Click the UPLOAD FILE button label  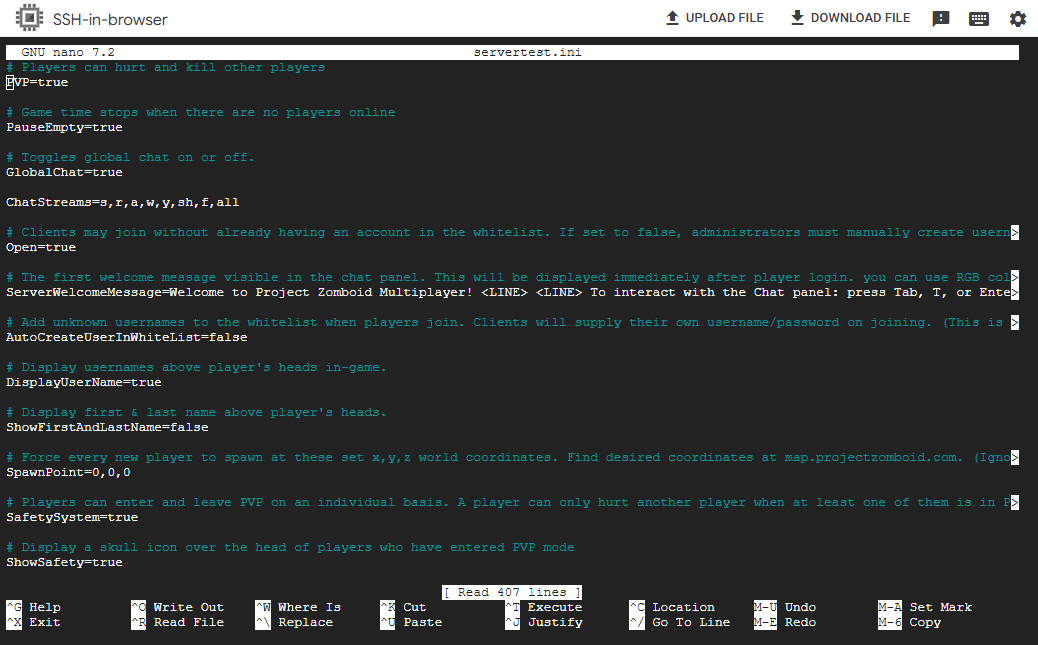point(724,18)
